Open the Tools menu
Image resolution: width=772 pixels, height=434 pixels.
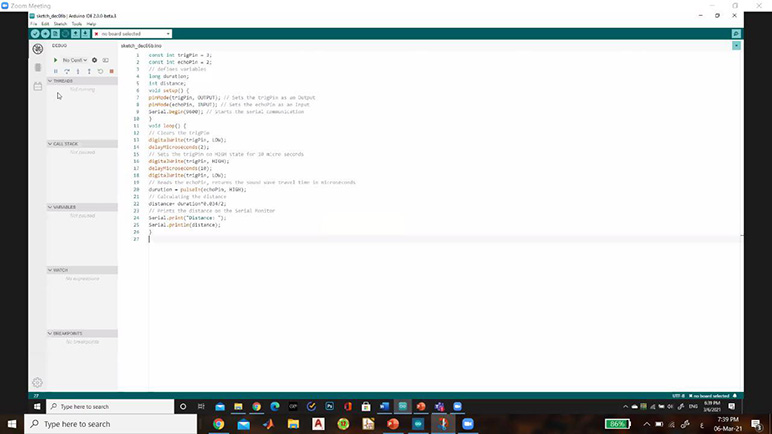(77, 24)
